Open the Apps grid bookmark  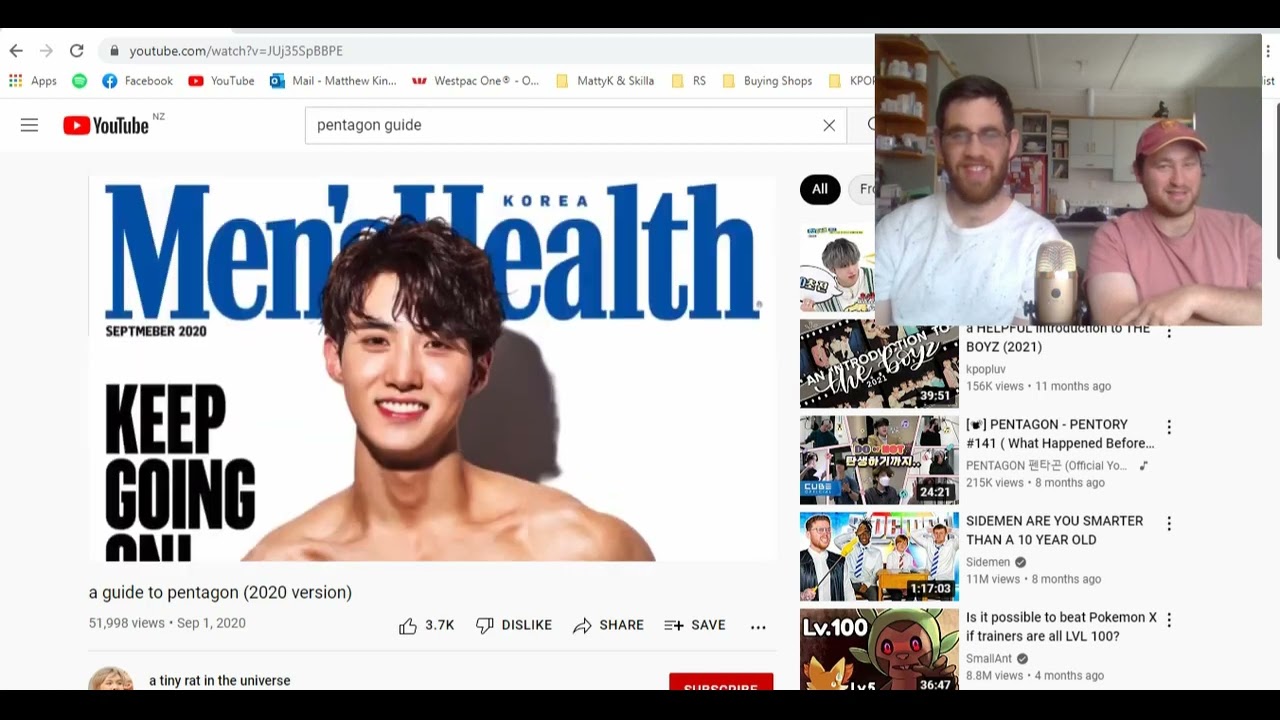click(33, 81)
